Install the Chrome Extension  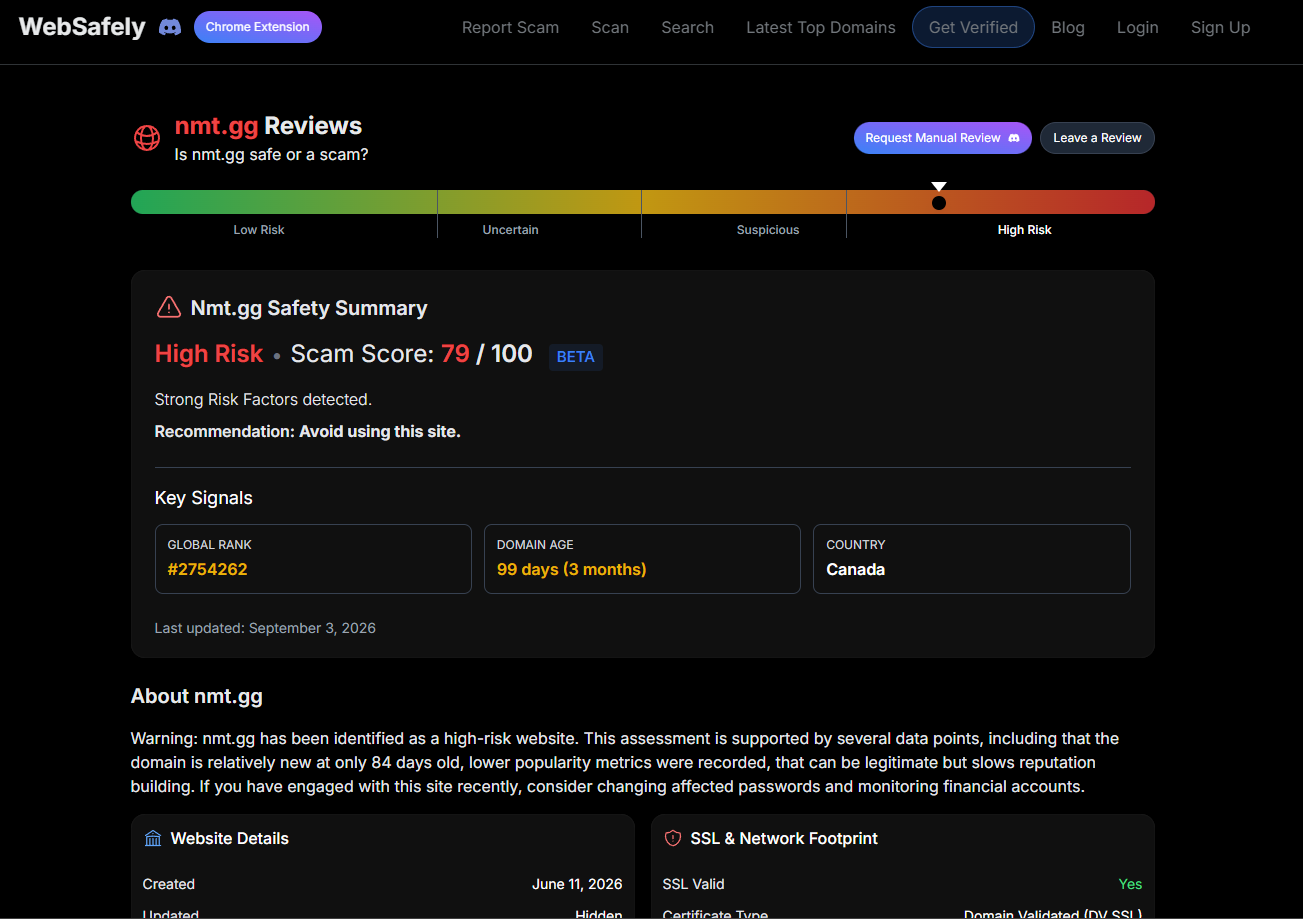[258, 27]
